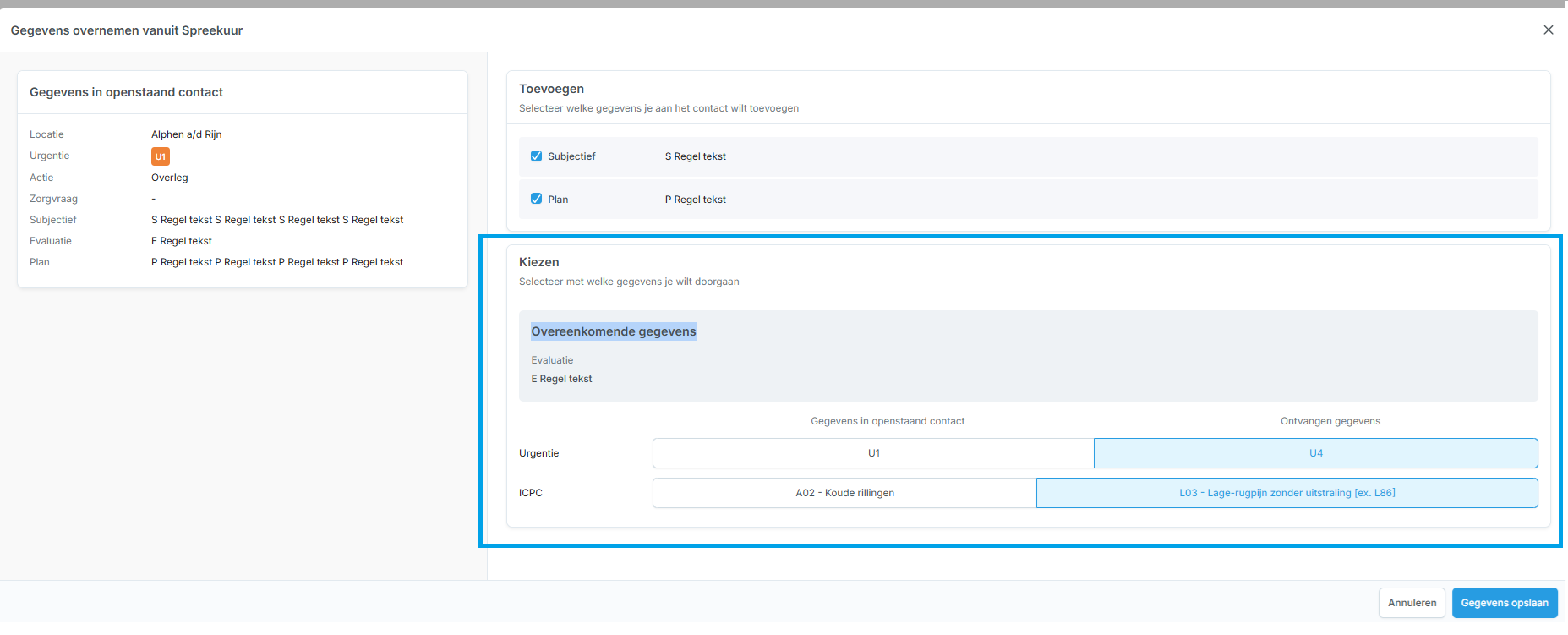This screenshot has width=1568, height=635.
Task: Select received urgency U4
Action: (x=1316, y=453)
